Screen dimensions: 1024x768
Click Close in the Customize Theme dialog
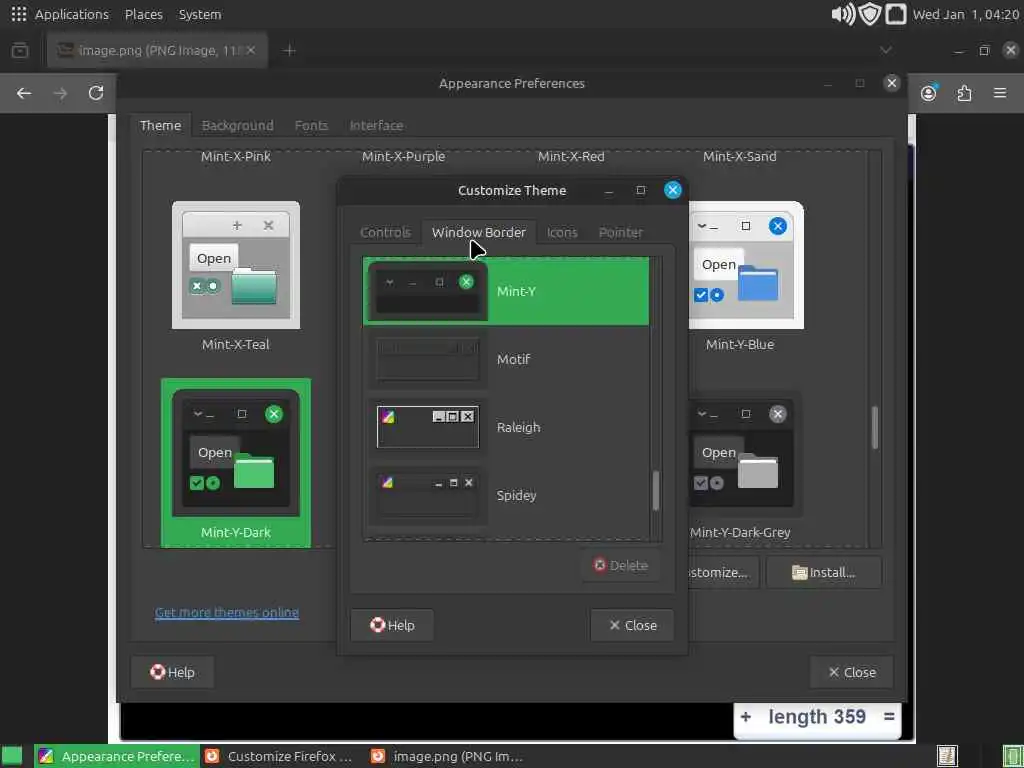click(x=632, y=626)
